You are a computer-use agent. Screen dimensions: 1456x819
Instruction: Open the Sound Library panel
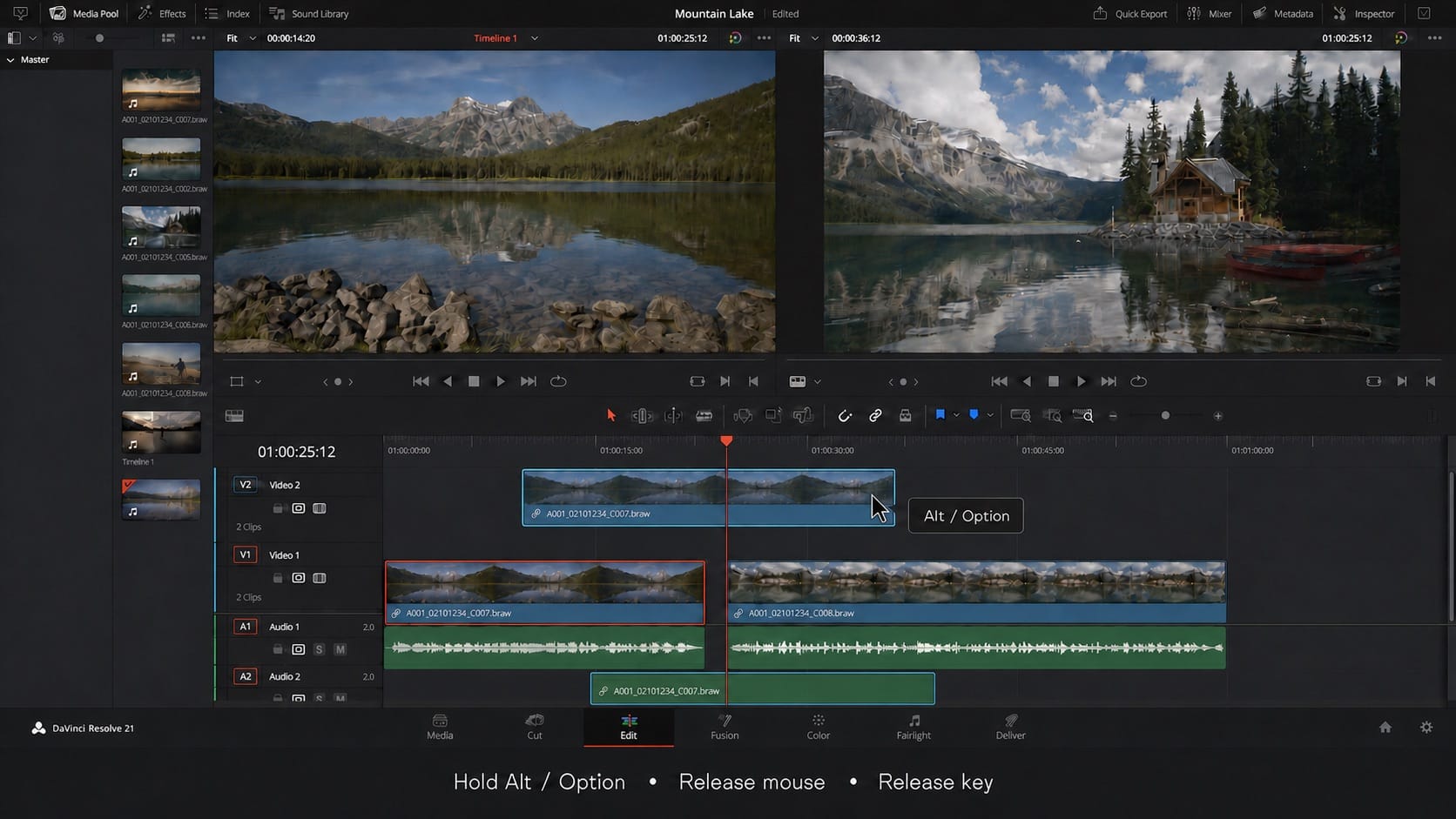tap(309, 13)
